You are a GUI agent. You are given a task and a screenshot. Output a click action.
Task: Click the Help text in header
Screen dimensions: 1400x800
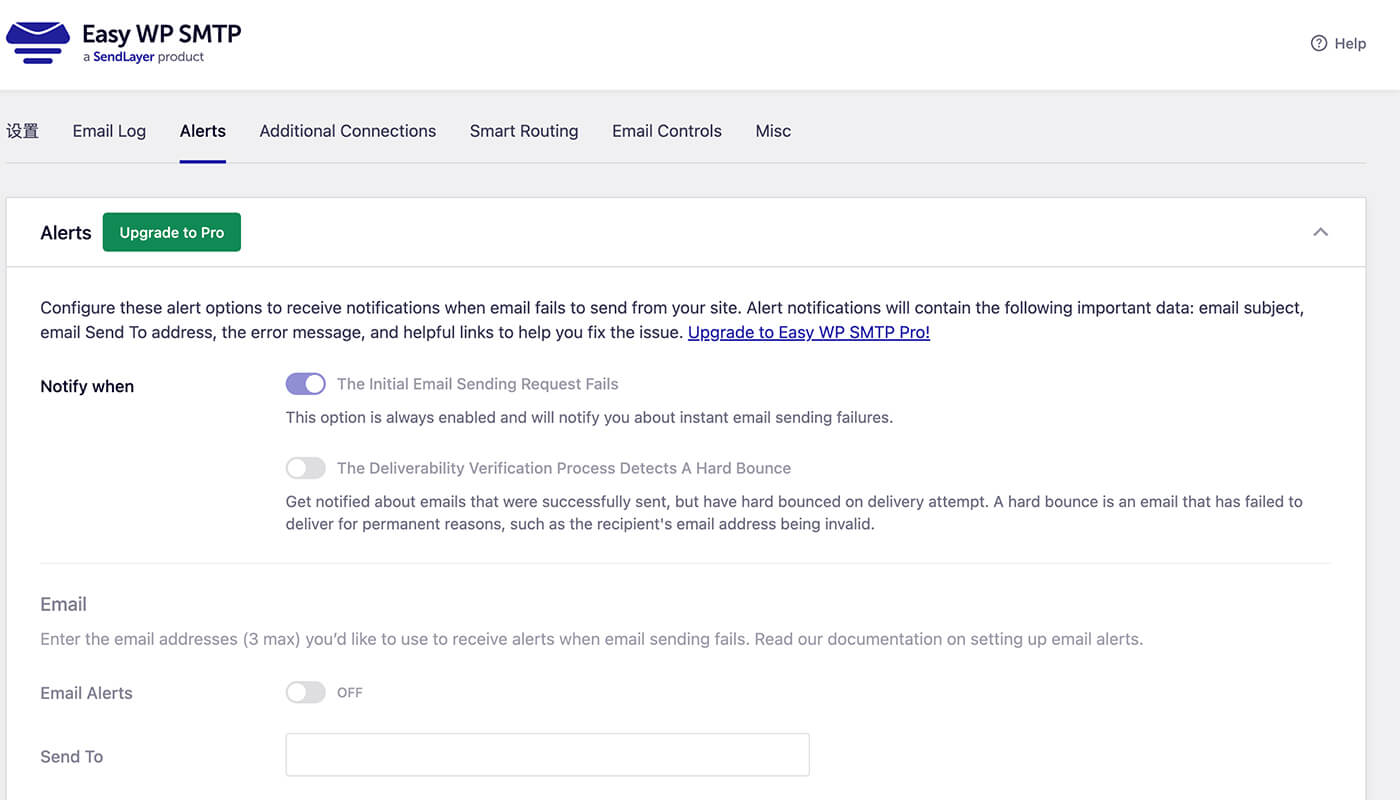pos(1350,43)
